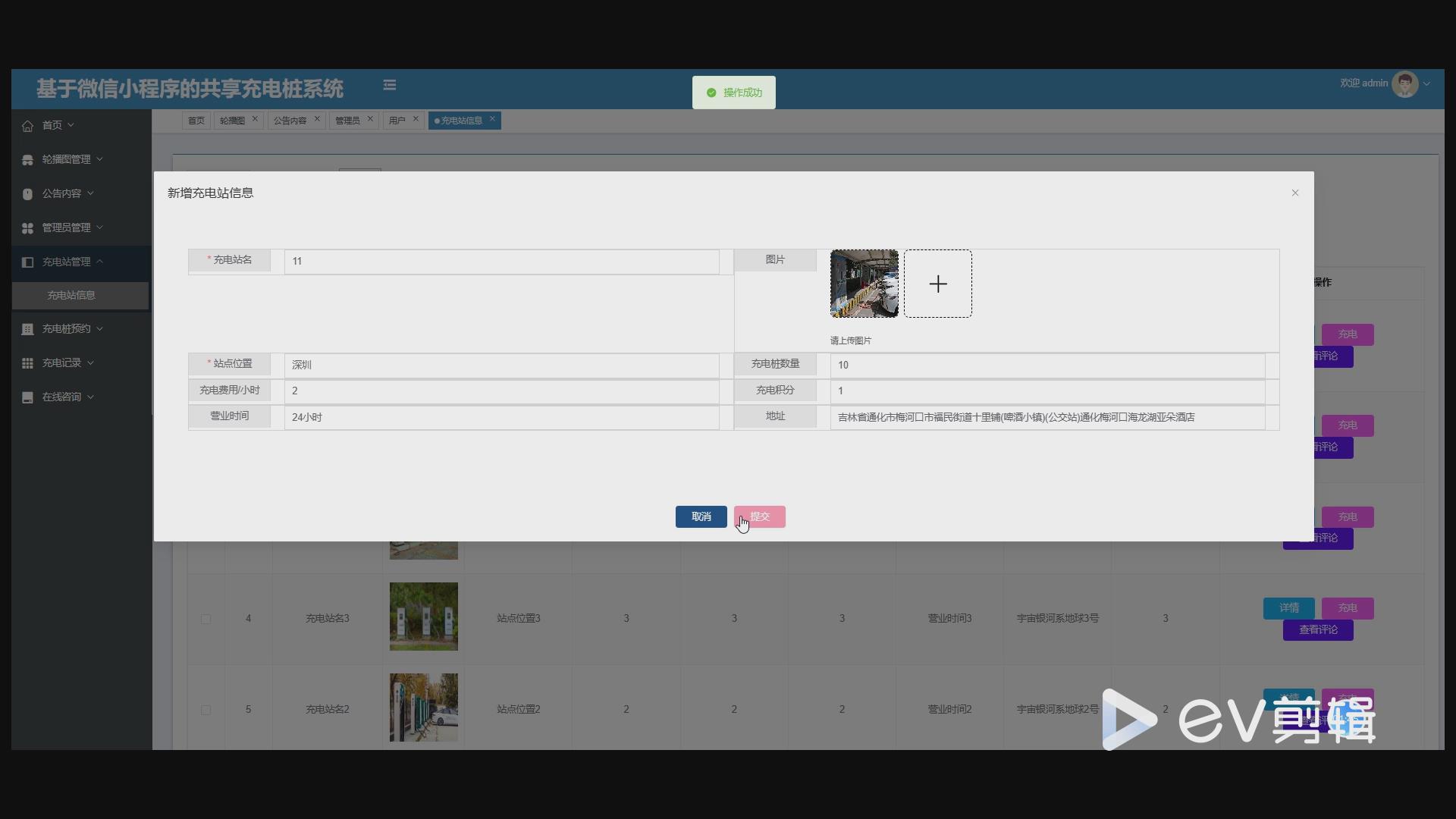1456x819 pixels.
Task: Switch to the 轮播图 tab
Action: click(232, 121)
